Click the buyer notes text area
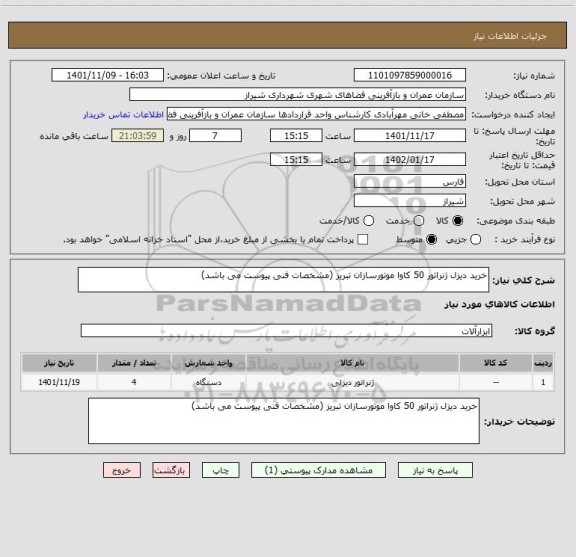 click(x=284, y=421)
